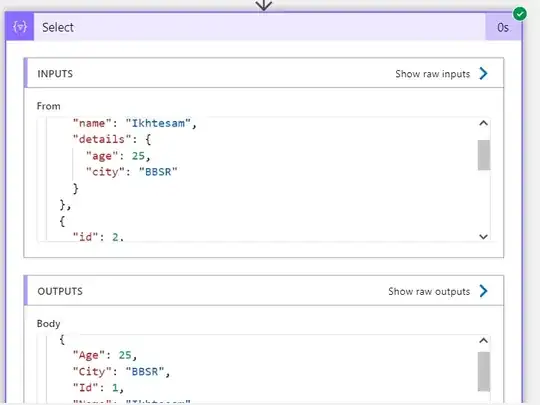Screen dimensions: 540x405
Task: Click the From box scroll up arrow
Action: coord(484,123)
